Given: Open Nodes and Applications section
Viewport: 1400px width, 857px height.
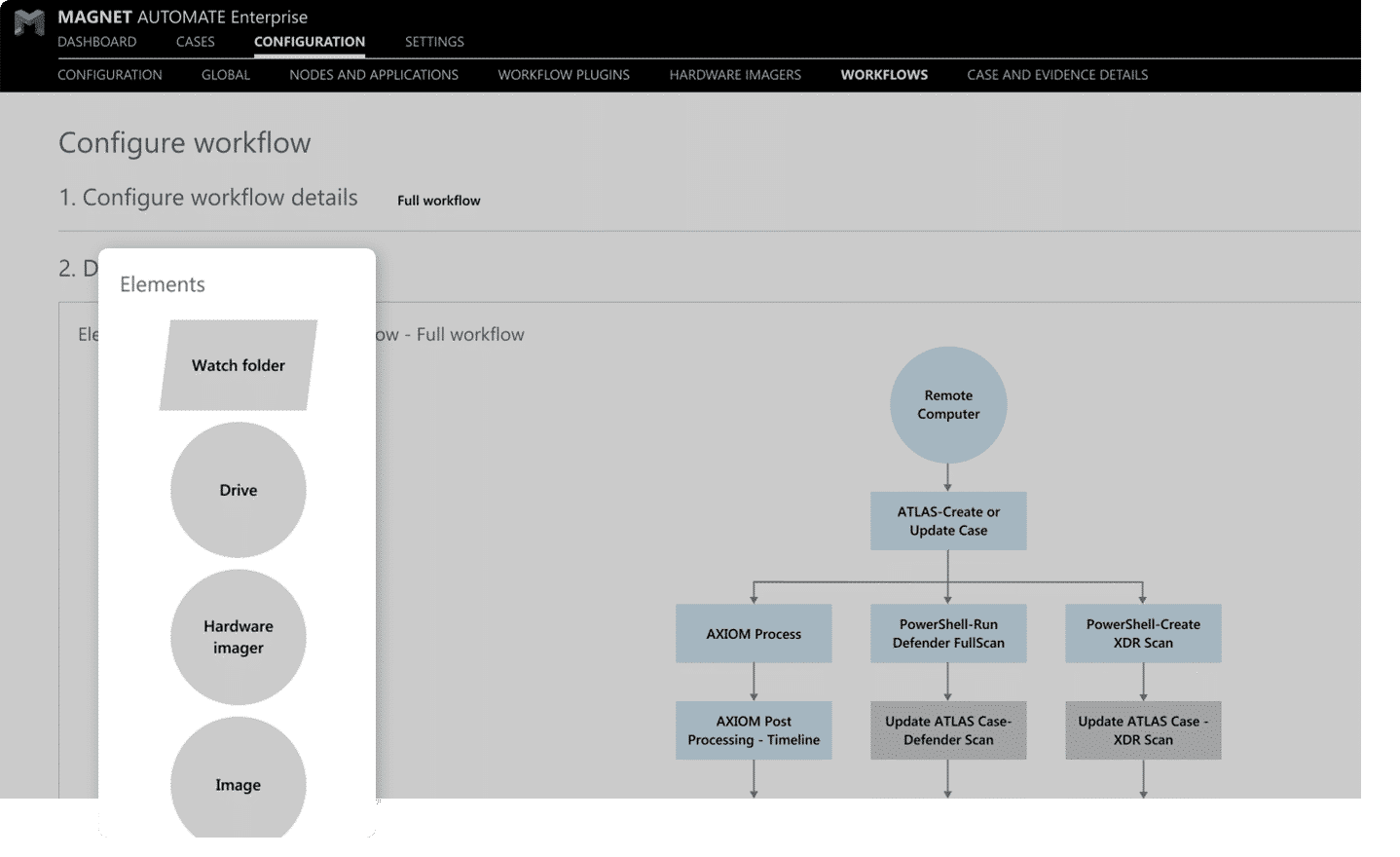Looking at the screenshot, I should click(x=374, y=75).
